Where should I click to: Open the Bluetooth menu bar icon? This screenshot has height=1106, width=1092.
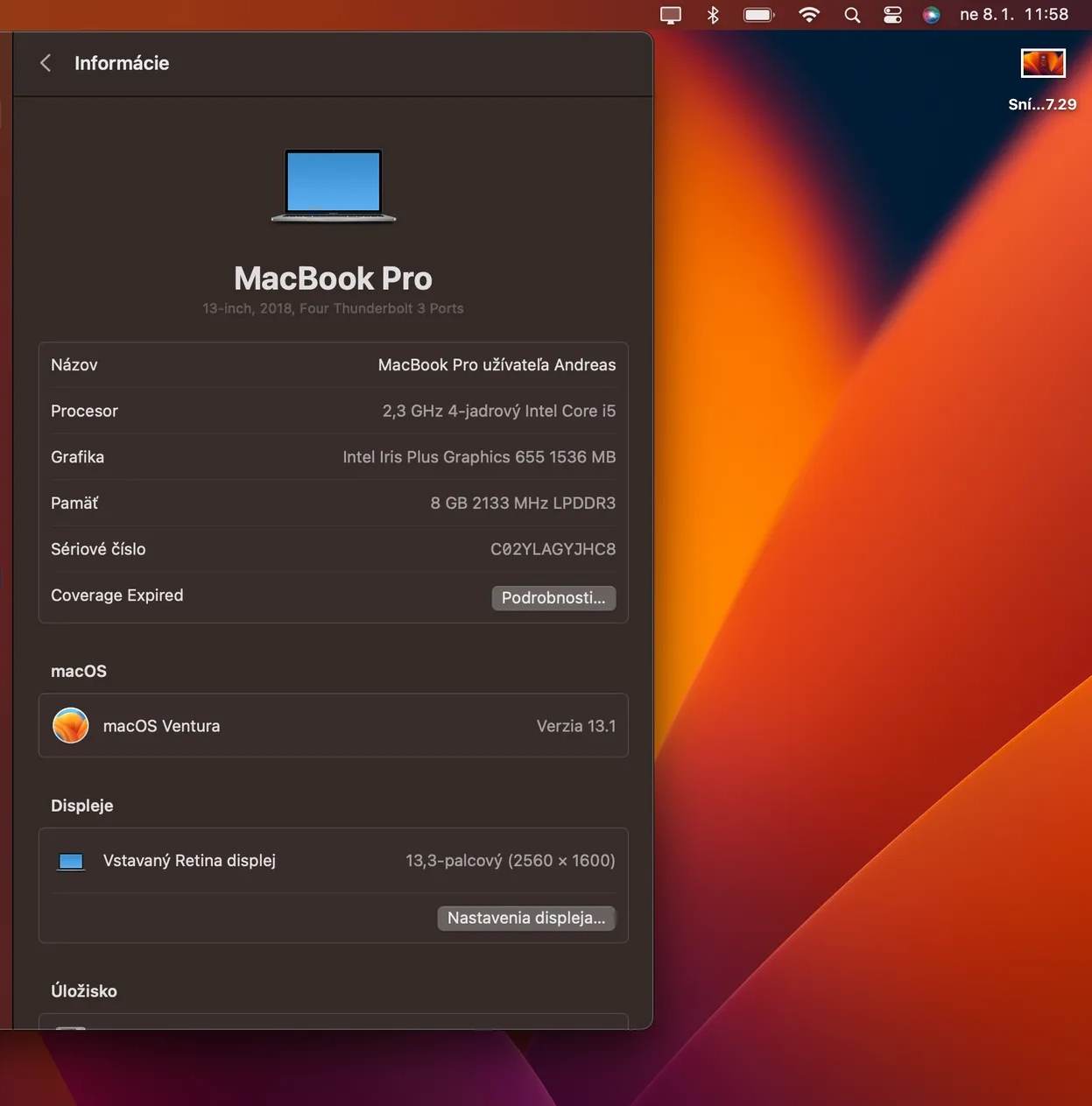click(x=713, y=15)
